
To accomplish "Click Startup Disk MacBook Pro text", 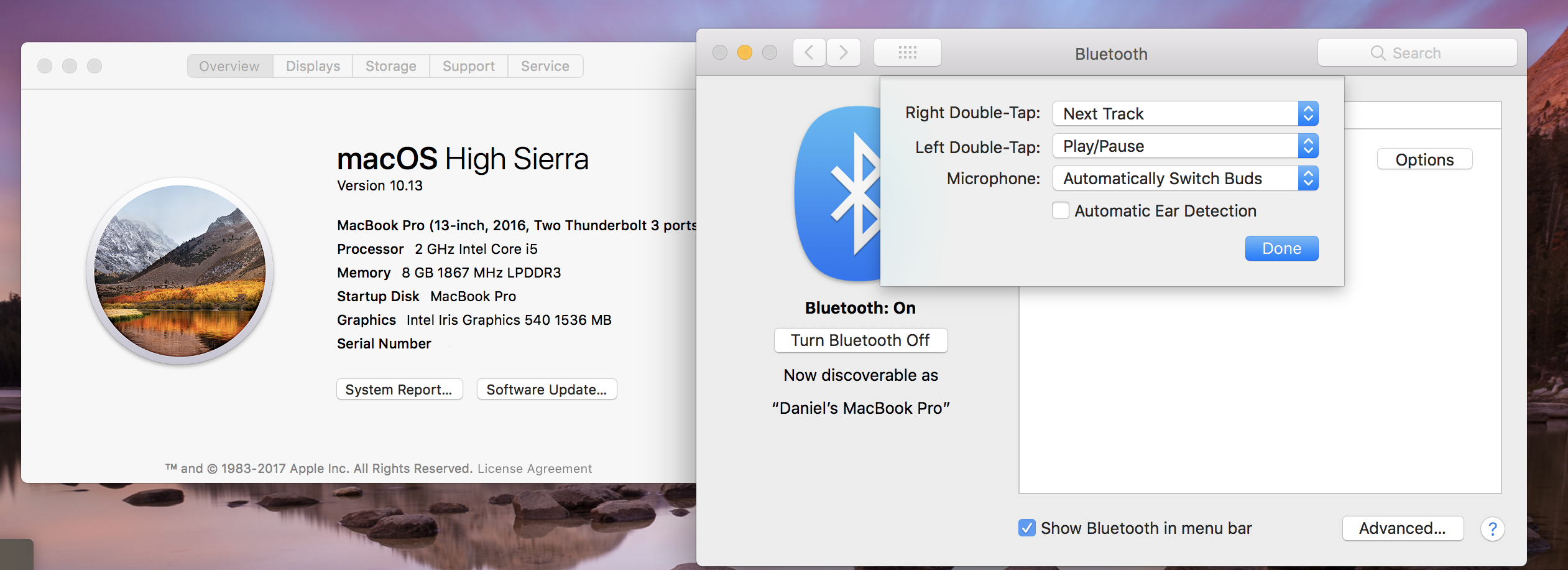I will pyautogui.click(x=427, y=296).
